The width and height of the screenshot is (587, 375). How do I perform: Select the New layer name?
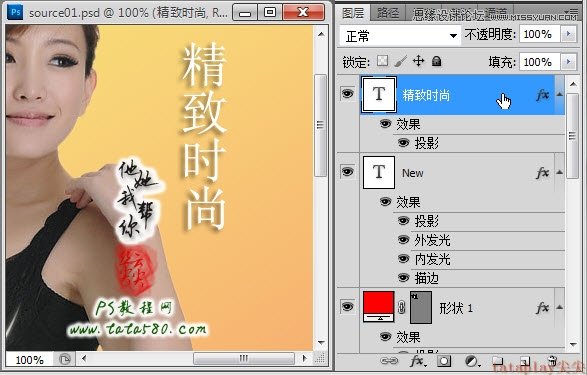[413, 173]
